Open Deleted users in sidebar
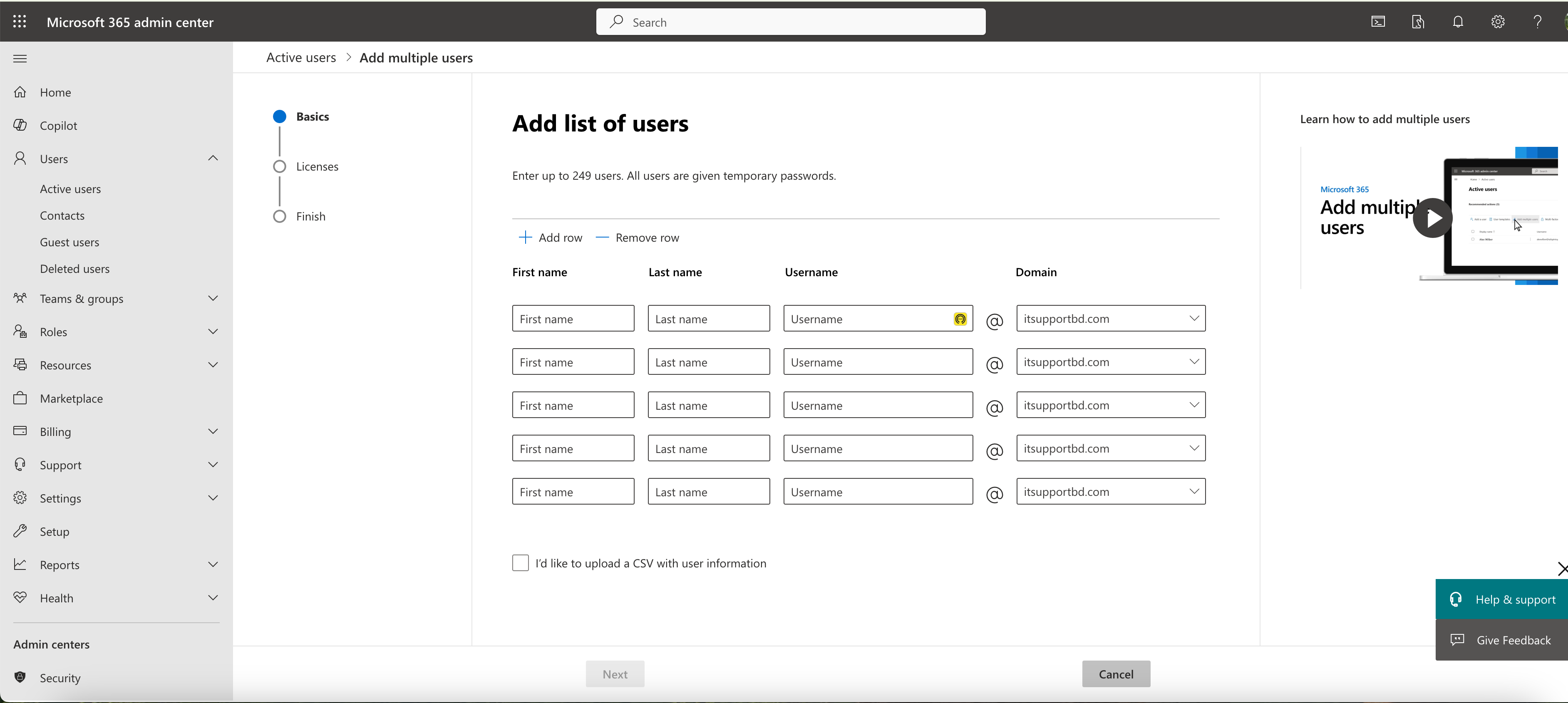The width and height of the screenshot is (1568, 703). click(x=75, y=268)
